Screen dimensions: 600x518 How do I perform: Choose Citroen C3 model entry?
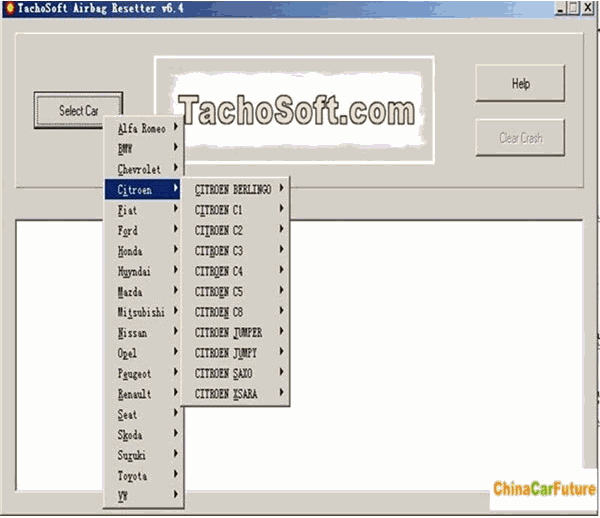click(x=234, y=251)
